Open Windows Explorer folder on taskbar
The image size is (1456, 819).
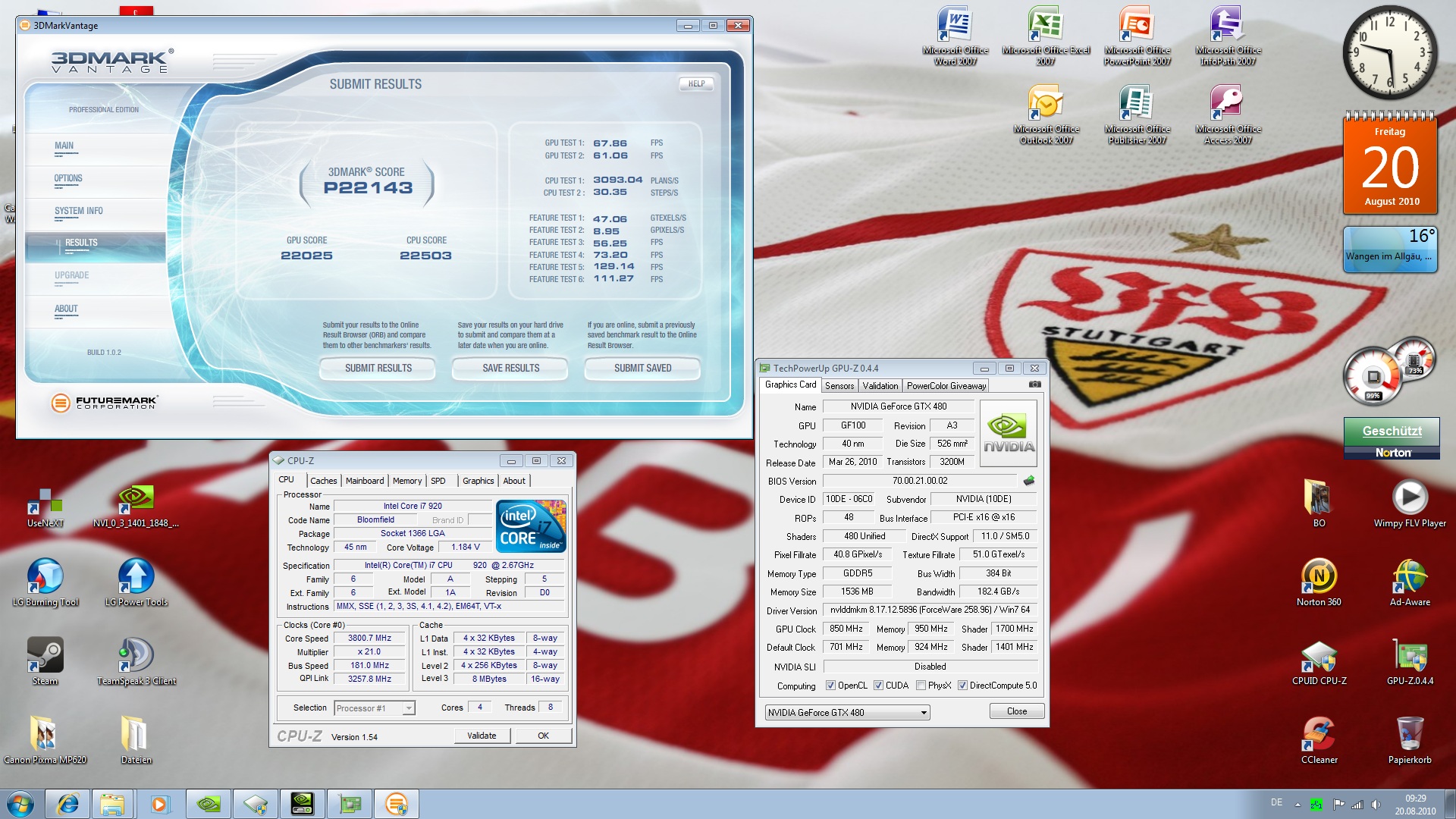coord(112,804)
